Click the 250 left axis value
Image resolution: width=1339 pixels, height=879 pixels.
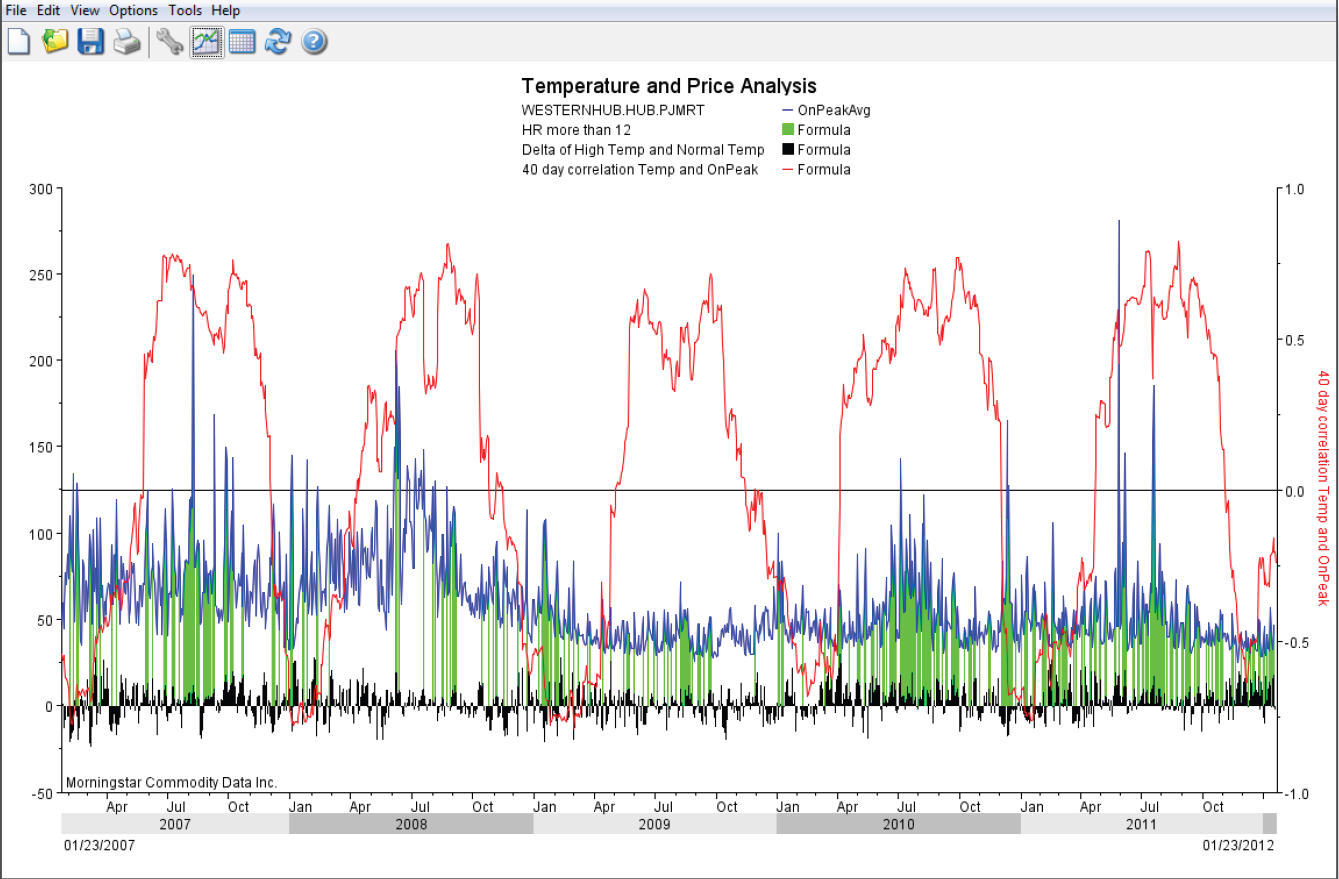pyautogui.click(x=41, y=275)
